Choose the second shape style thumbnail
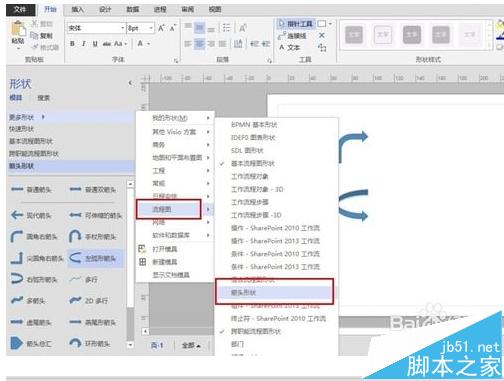Screen dimensions: 504x381 383,35
